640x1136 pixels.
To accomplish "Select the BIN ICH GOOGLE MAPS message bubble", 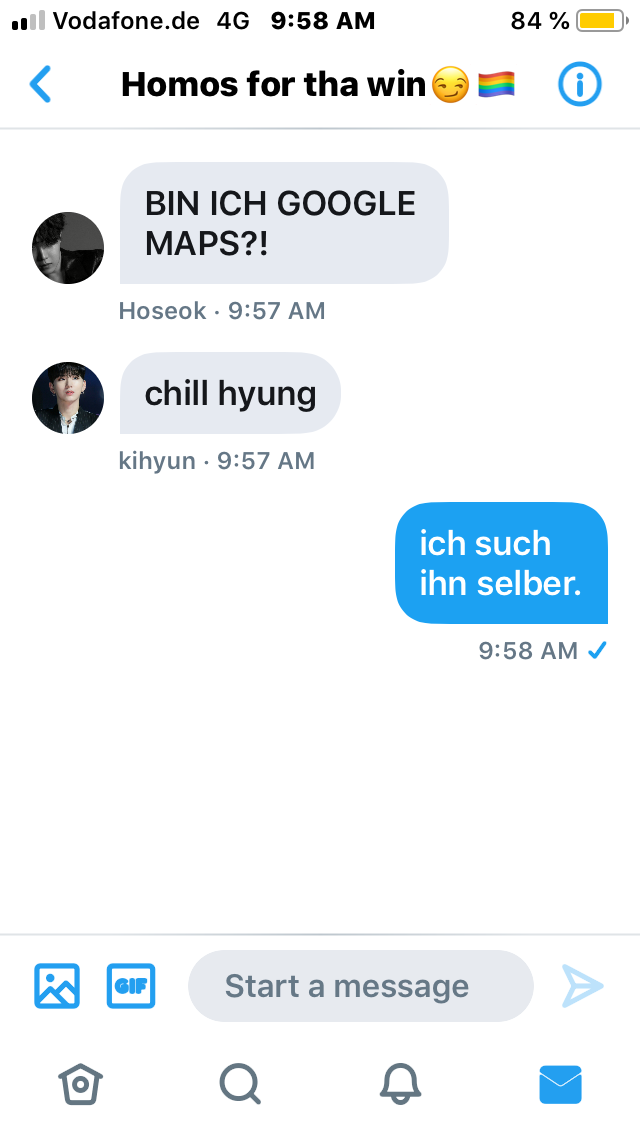I will [284, 223].
